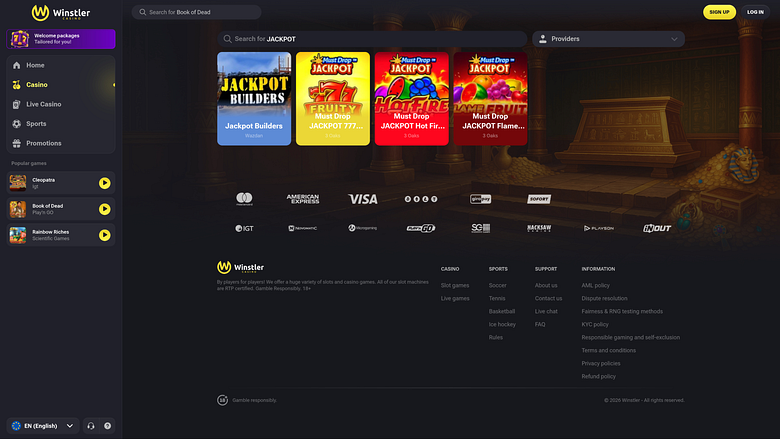Click the Novomatic provider logo
This screenshot has width=780, height=439.
click(x=302, y=228)
